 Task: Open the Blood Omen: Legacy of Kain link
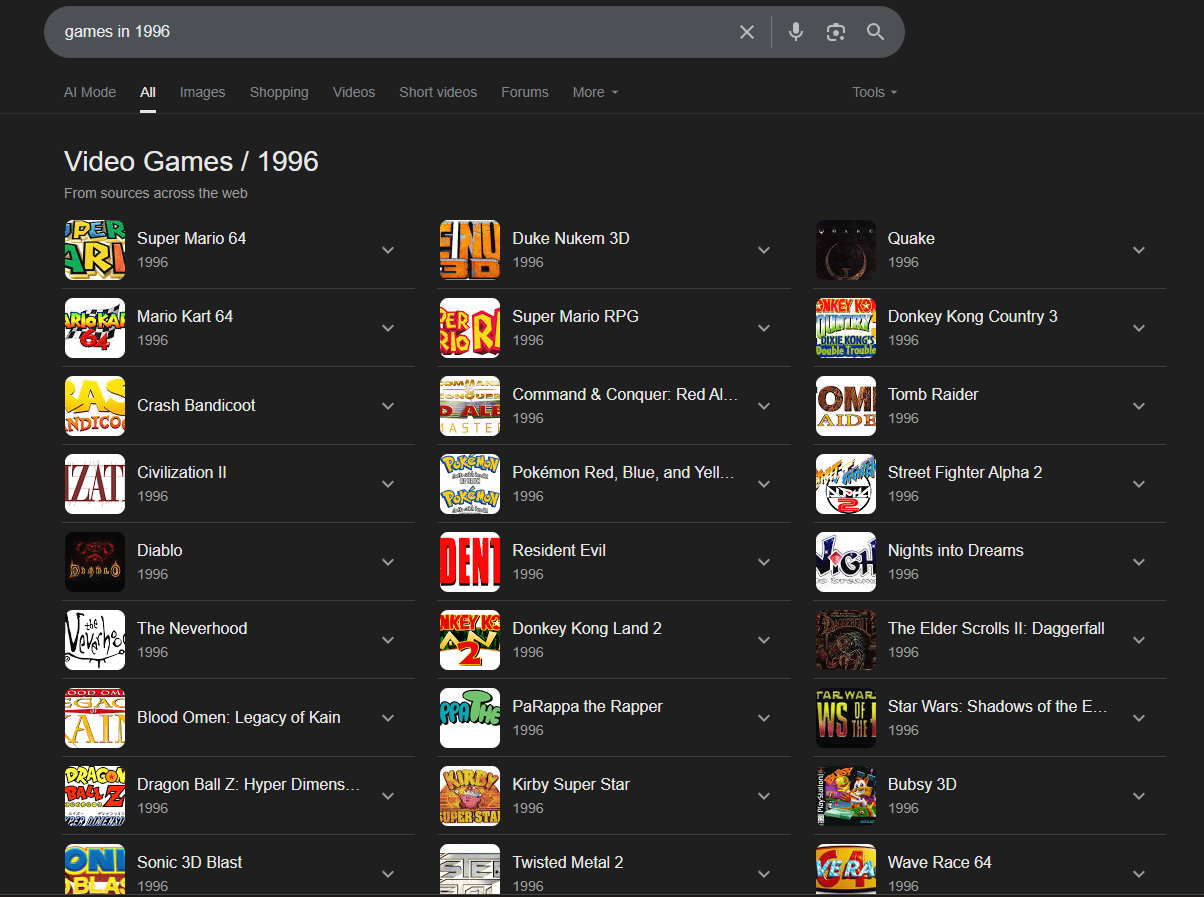239,717
